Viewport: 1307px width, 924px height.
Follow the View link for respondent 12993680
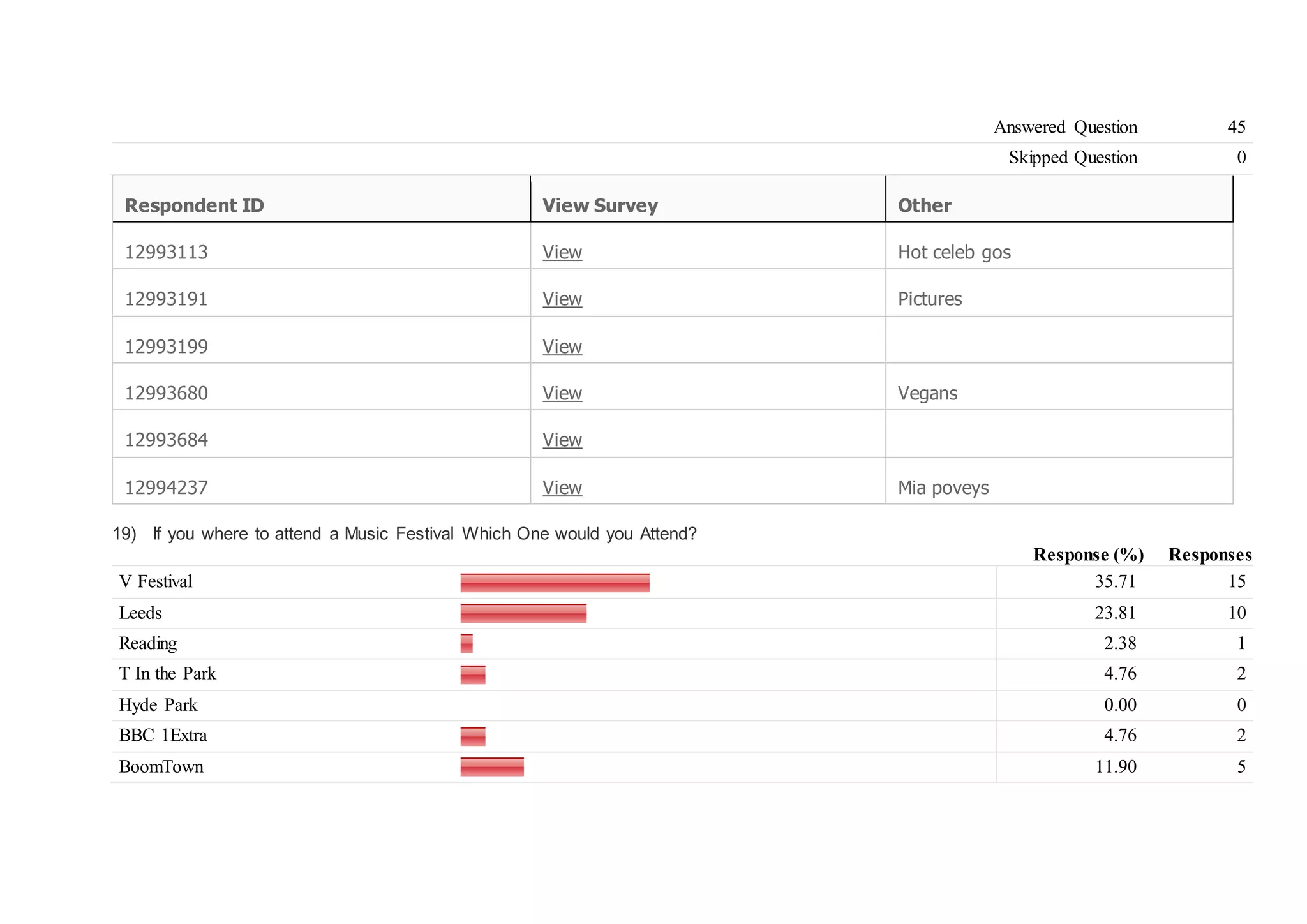pyautogui.click(x=562, y=394)
